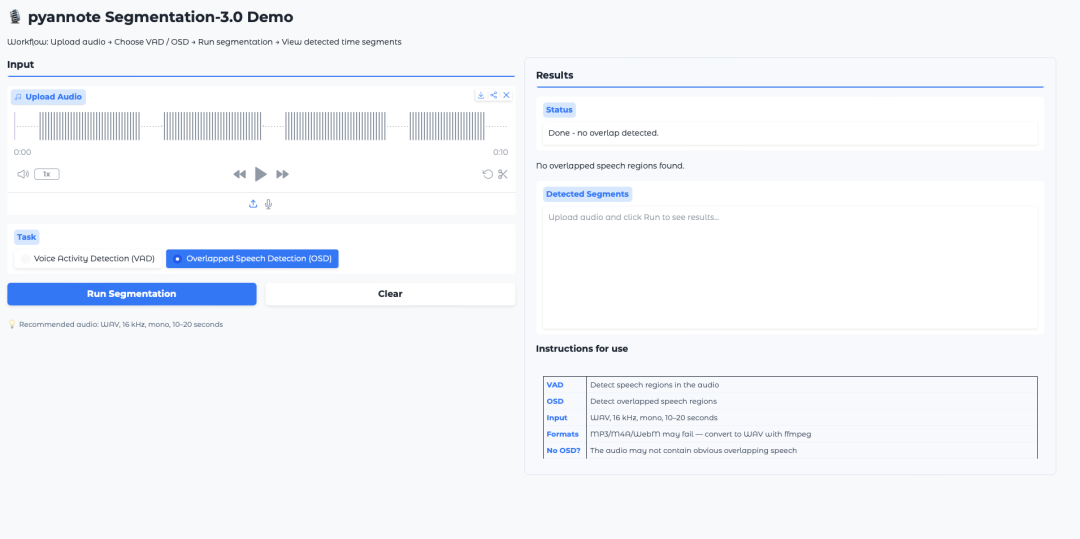Switch to microphone recording source

(x=269, y=204)
